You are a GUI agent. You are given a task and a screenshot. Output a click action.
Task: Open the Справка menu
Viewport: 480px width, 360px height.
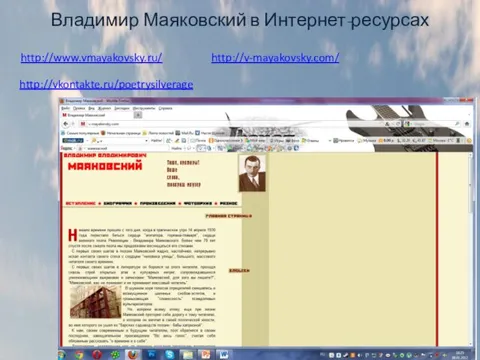(x=165, y=108)
